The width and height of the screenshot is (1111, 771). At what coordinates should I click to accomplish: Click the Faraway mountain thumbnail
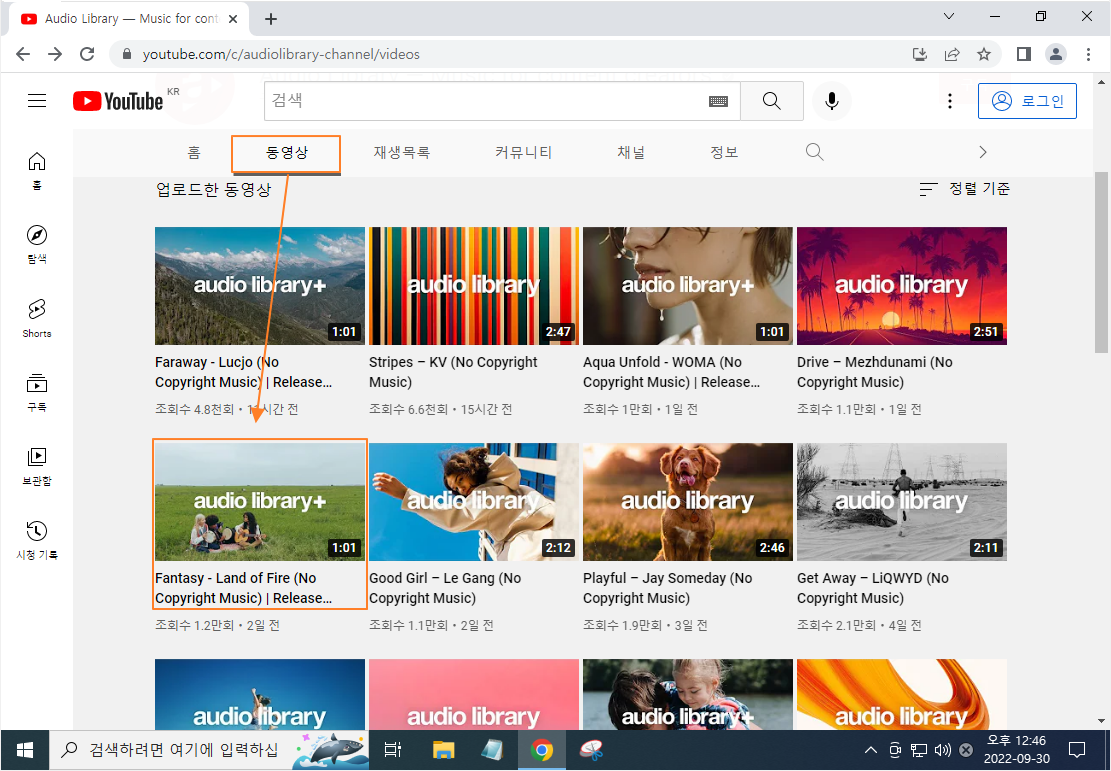point(260,286)
